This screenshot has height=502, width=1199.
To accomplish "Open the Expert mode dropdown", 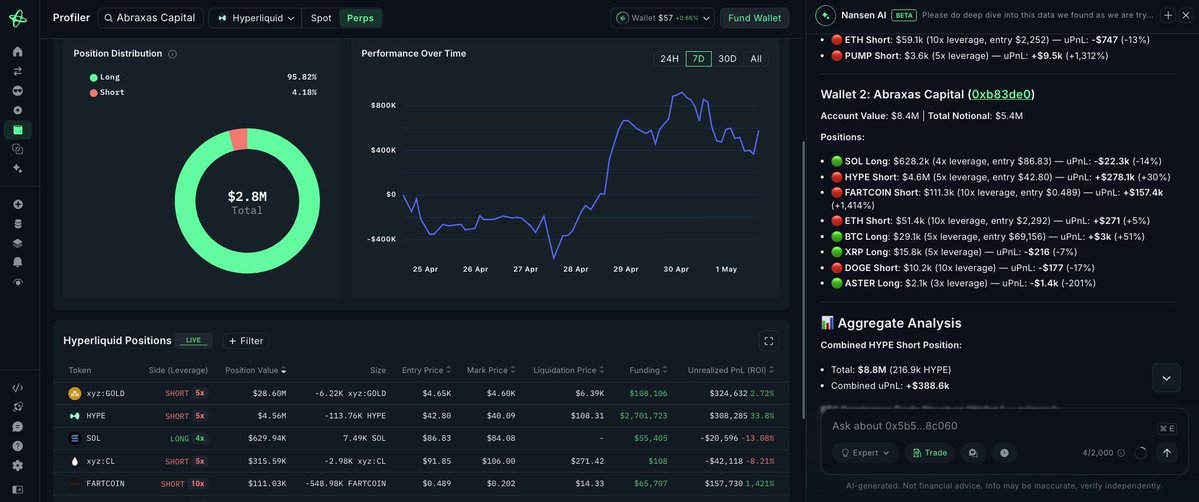I will (865, 453).
